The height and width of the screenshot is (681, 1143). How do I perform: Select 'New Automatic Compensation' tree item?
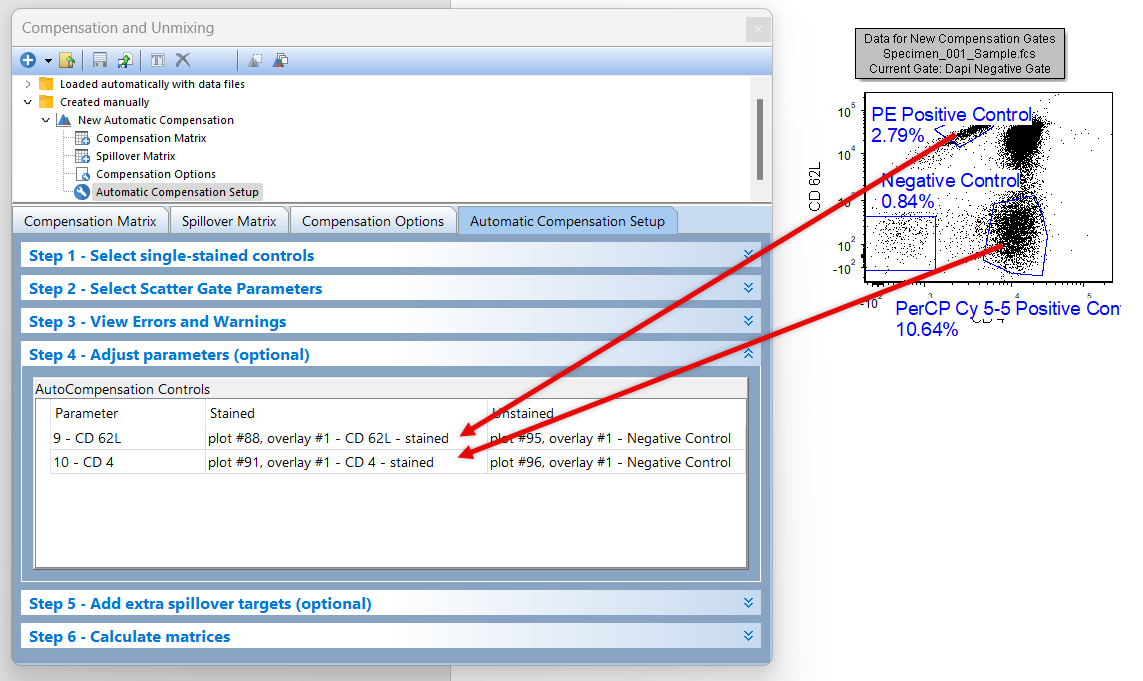[x=156, y=120]
